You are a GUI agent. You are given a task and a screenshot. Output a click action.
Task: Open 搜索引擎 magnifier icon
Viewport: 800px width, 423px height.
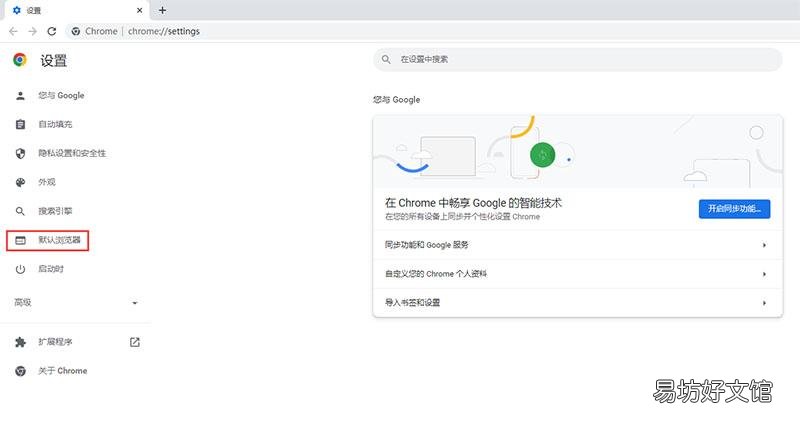[x=20, y=211]
